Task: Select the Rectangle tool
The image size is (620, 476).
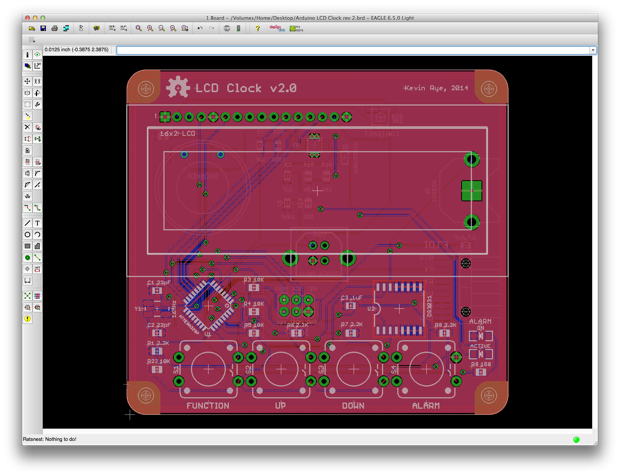Action: click(x=27, y=246)
